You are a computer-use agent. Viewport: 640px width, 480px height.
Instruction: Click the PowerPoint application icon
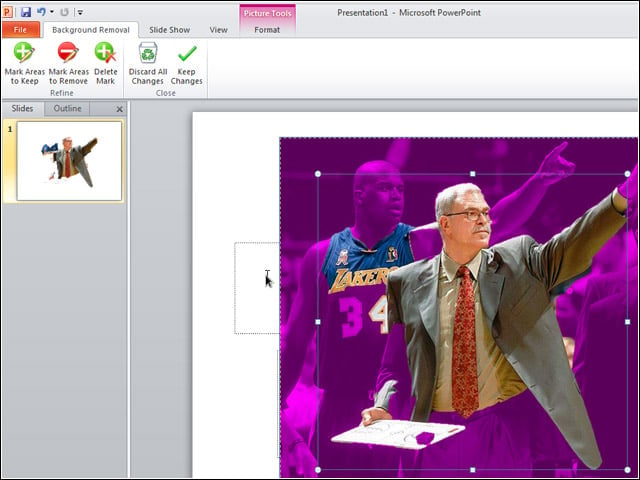7,12
